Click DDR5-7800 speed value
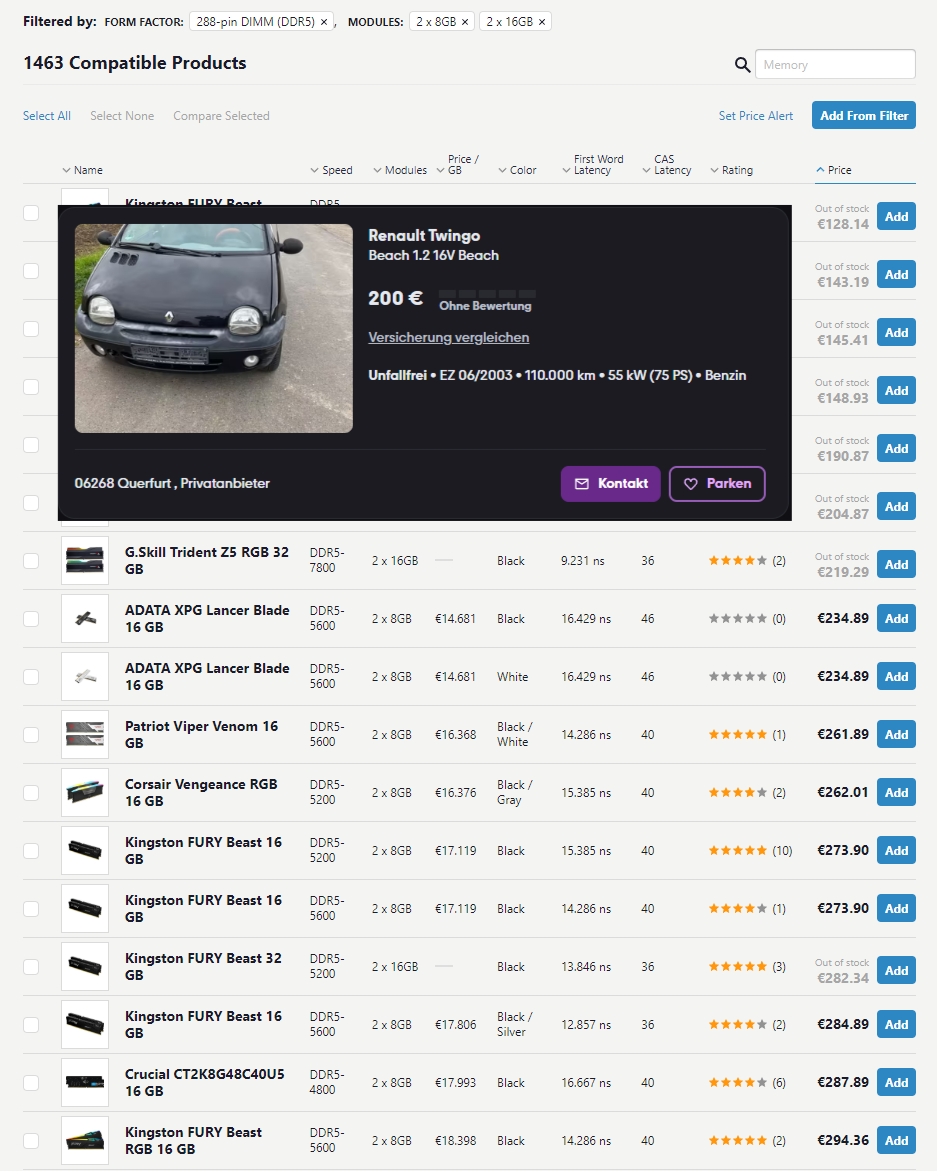 327,561
